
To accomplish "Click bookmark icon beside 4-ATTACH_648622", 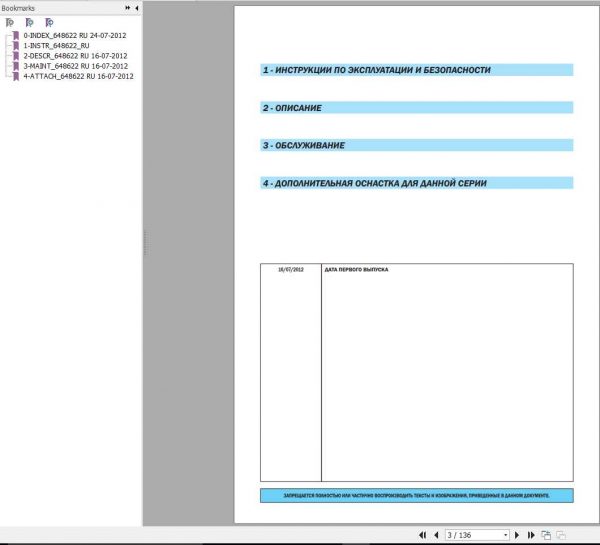I will (16, 77).
